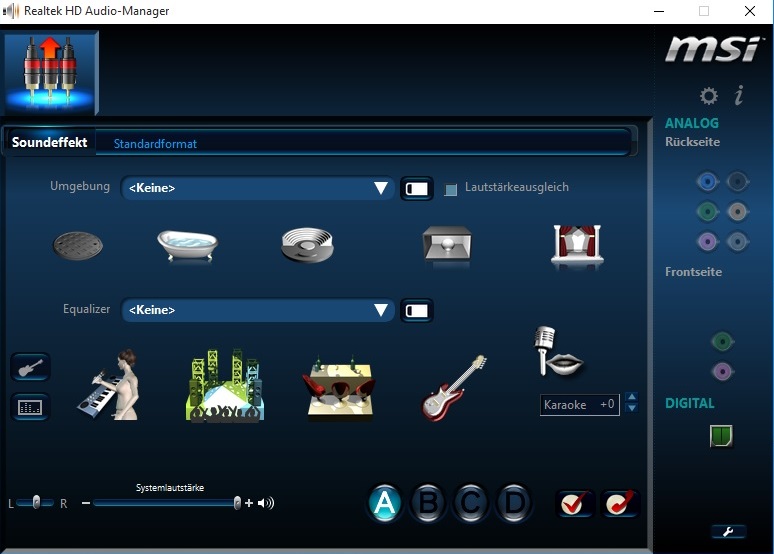Click the dark jack beside the blue rear jack
This screenshot has width=774, height=554.
point(737,182)
